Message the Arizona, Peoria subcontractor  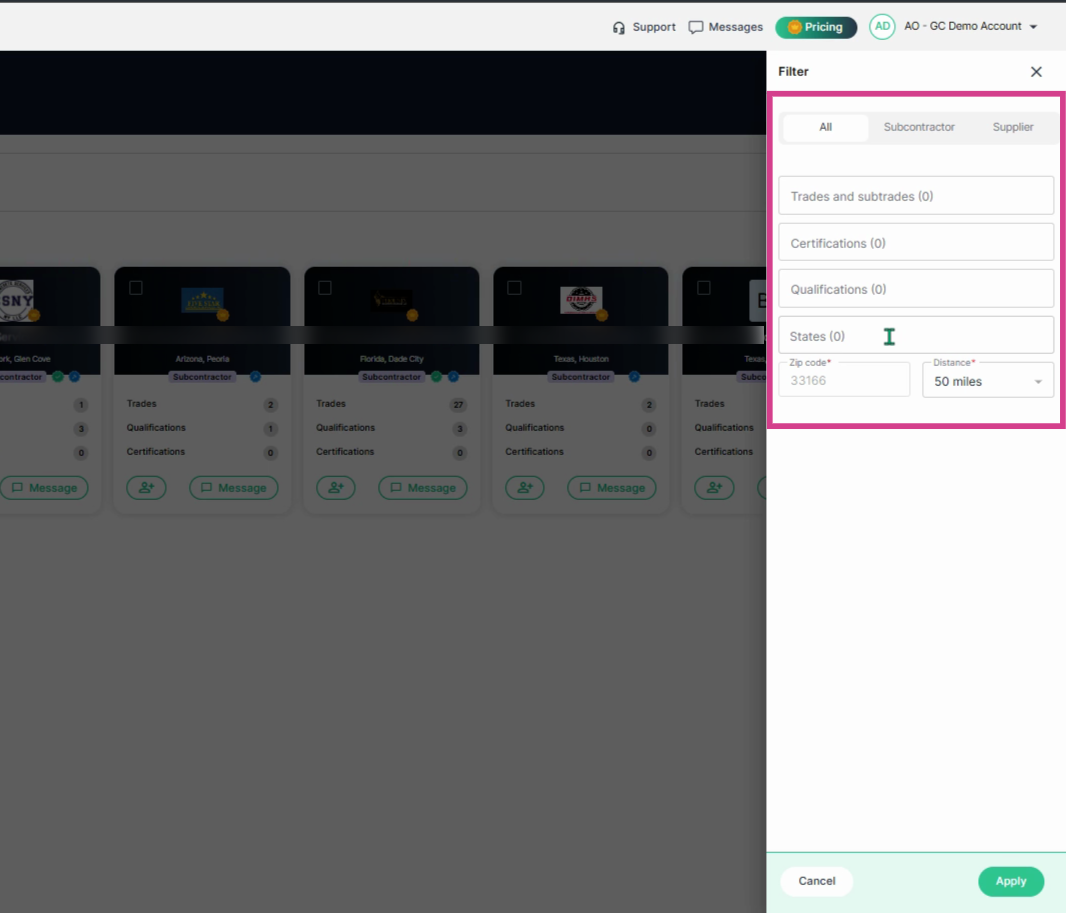click(233, 487)
